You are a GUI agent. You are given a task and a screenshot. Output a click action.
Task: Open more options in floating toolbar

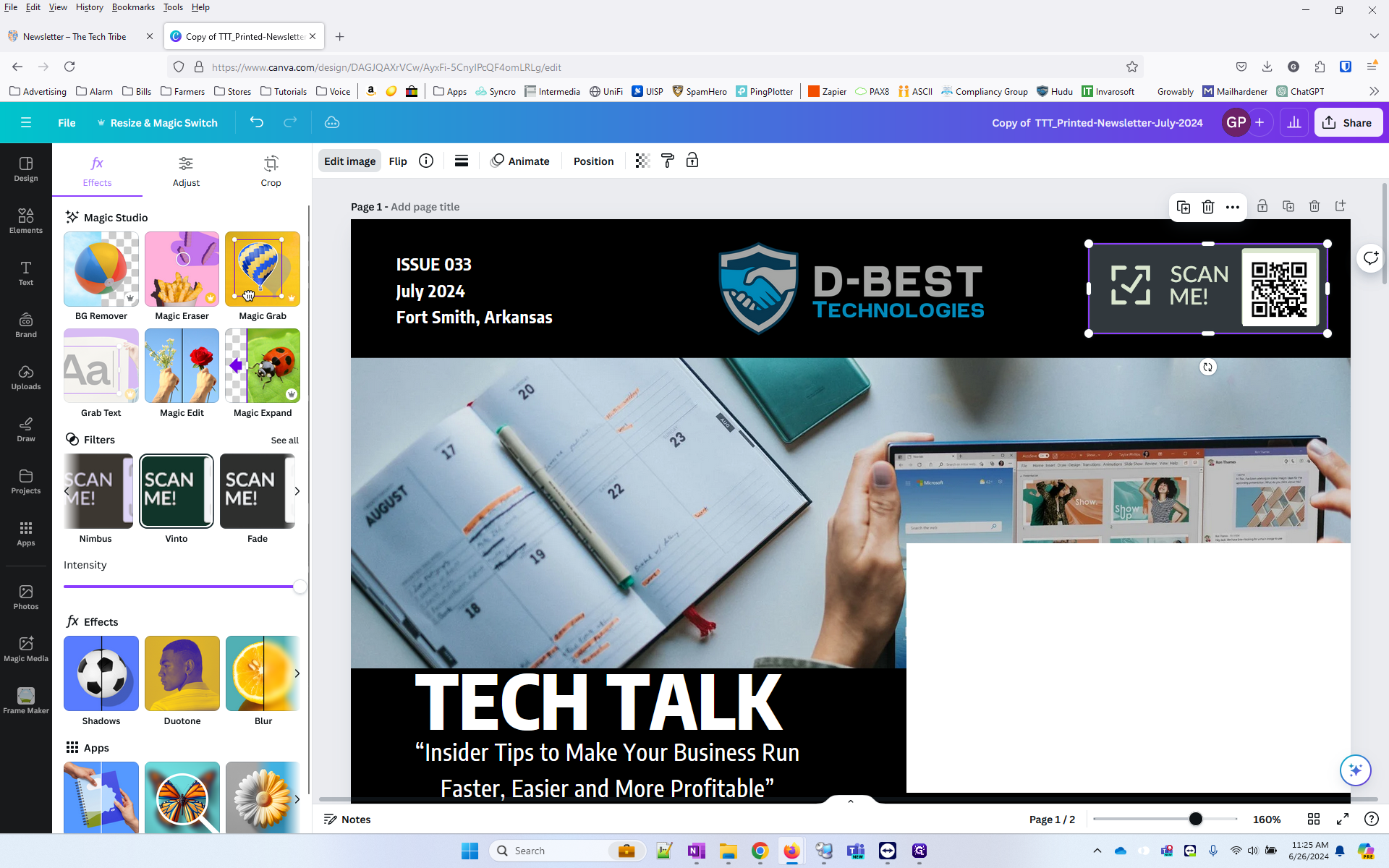pos(1233,208)
